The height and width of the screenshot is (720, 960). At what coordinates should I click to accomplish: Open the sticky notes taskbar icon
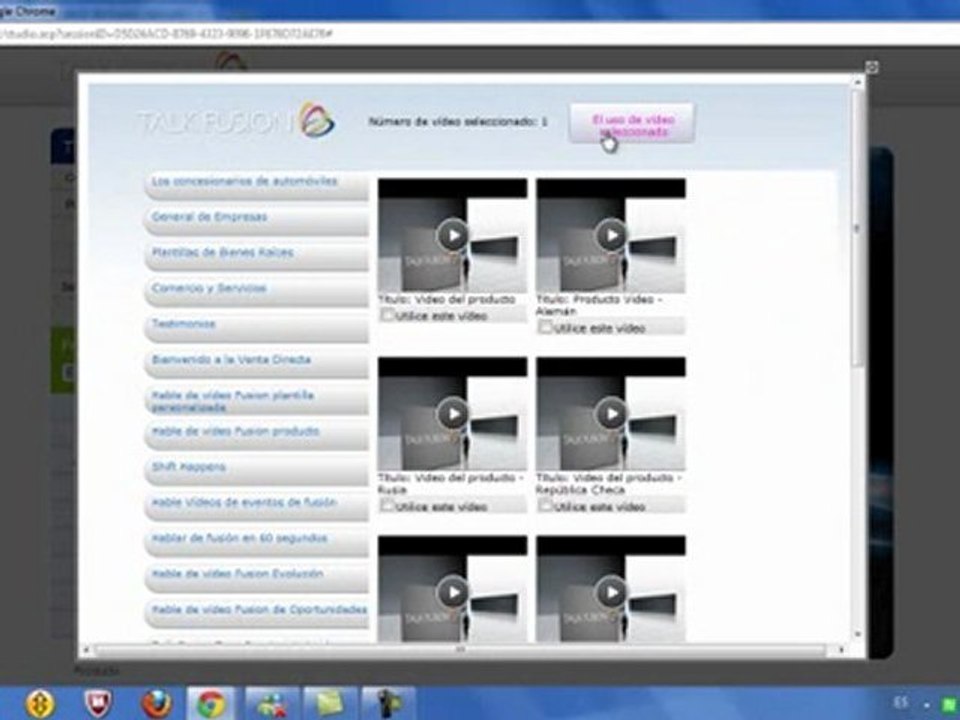pyautogui.click(x=330, y=704)
